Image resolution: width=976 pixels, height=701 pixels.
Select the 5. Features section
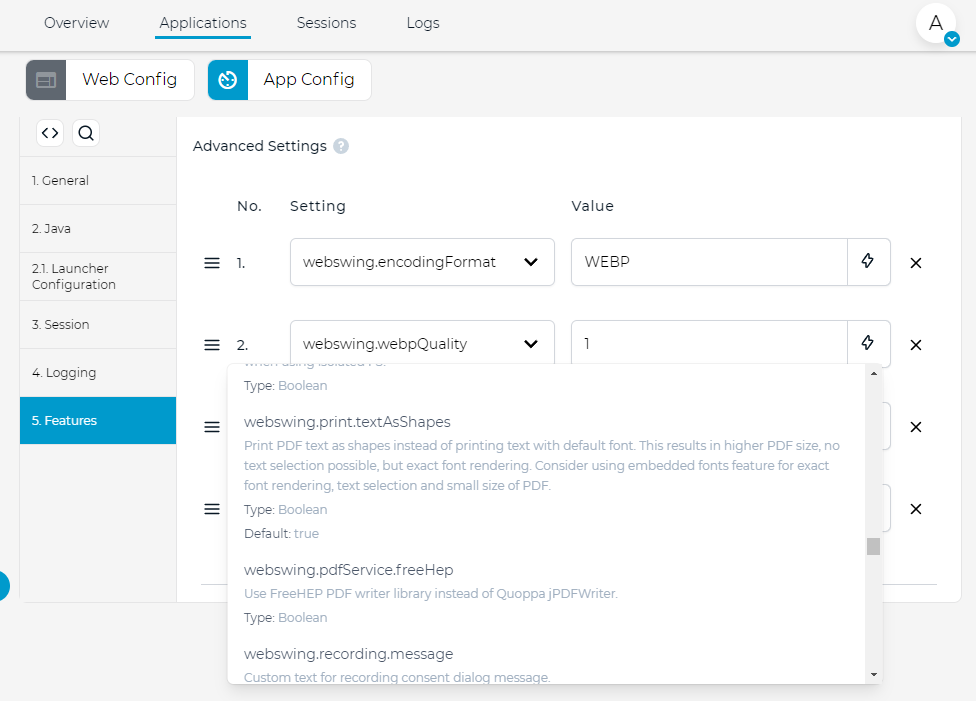pos(98,420)
